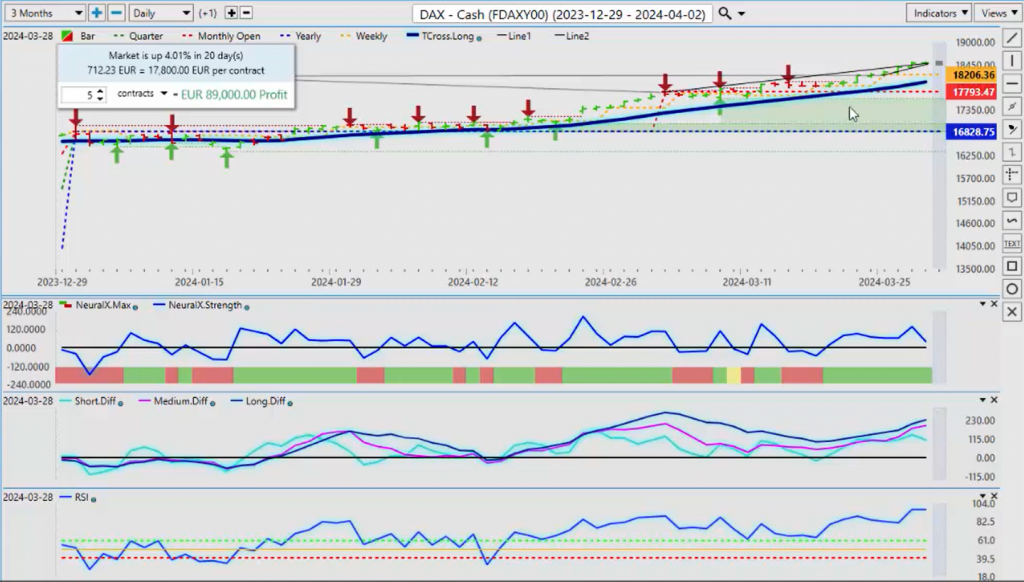This screenshot has width=1024, height=582.
Task: Click the Yearly legend entry
Action: coord(300,36)
